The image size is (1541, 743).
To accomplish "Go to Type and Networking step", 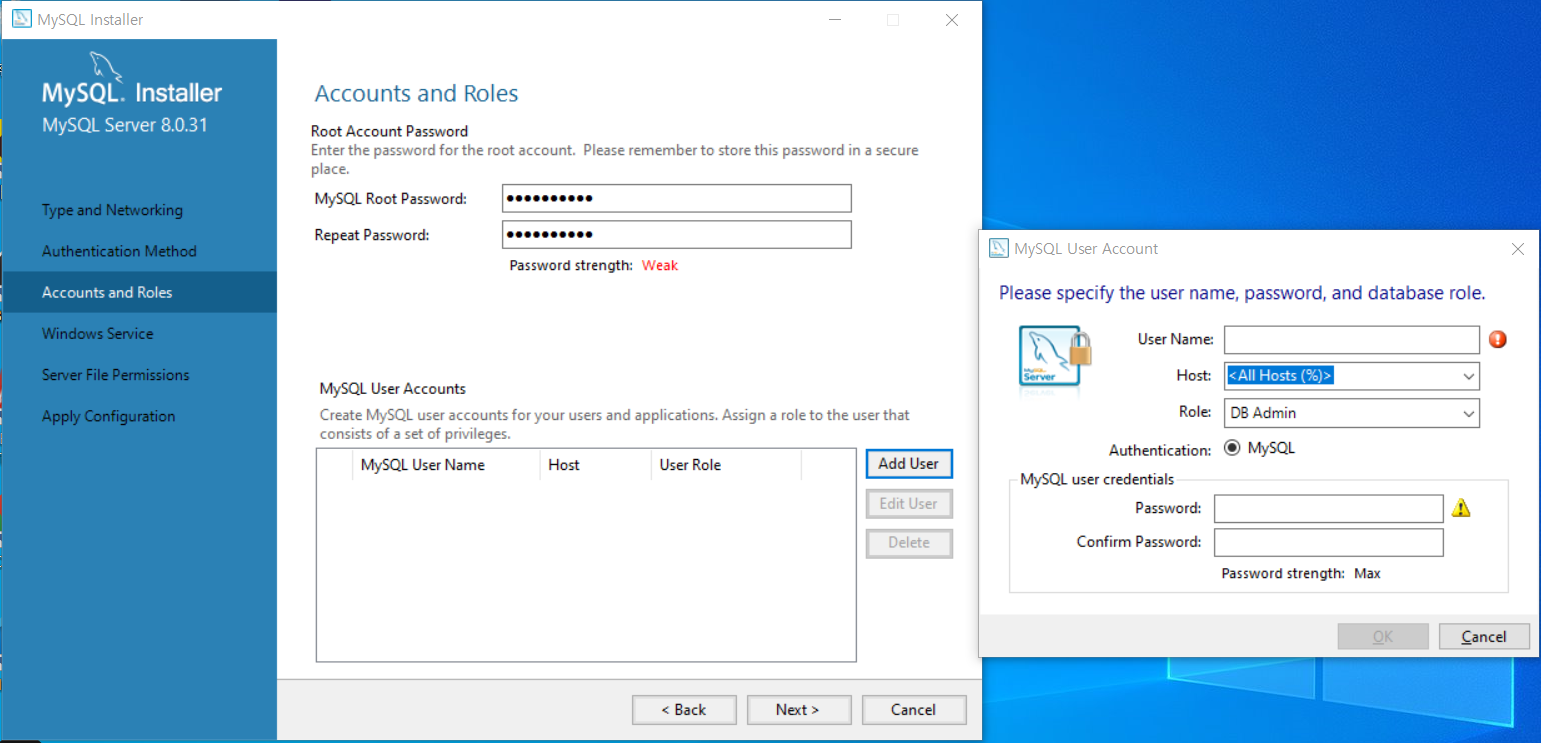I will [x=112, y=210].
